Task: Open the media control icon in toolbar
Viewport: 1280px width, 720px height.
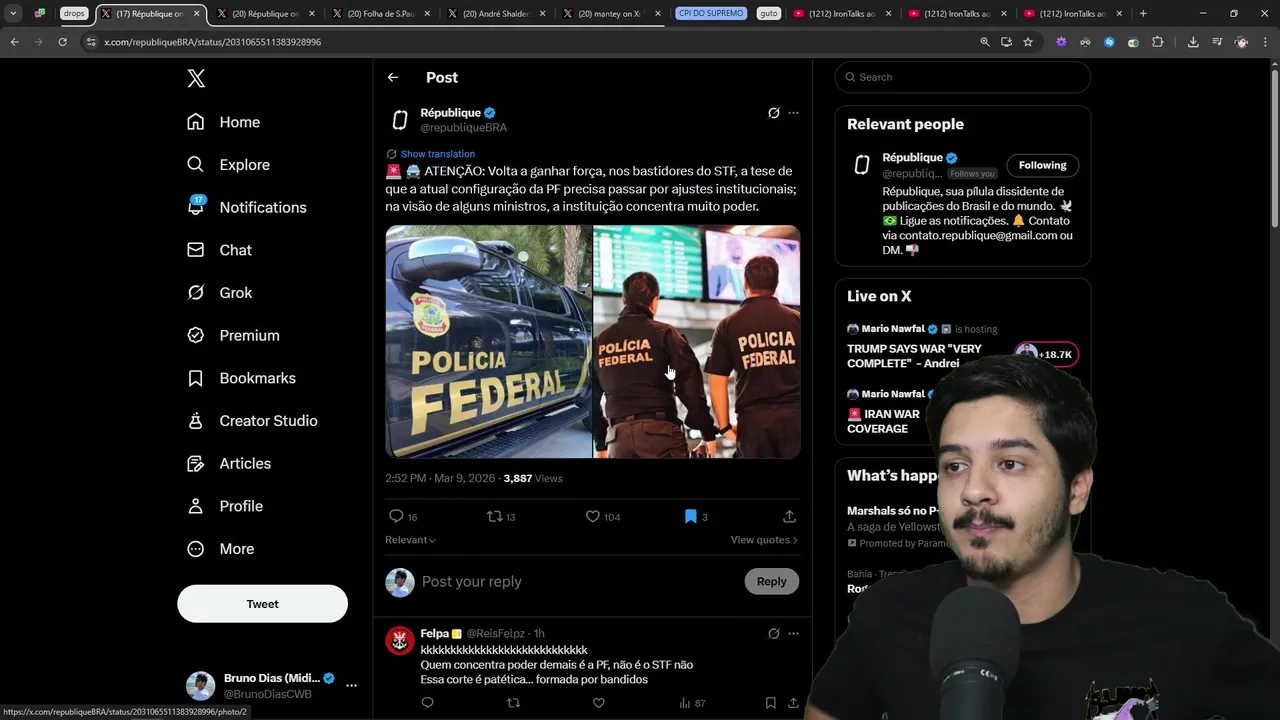Action: [x=1217, y=42]
